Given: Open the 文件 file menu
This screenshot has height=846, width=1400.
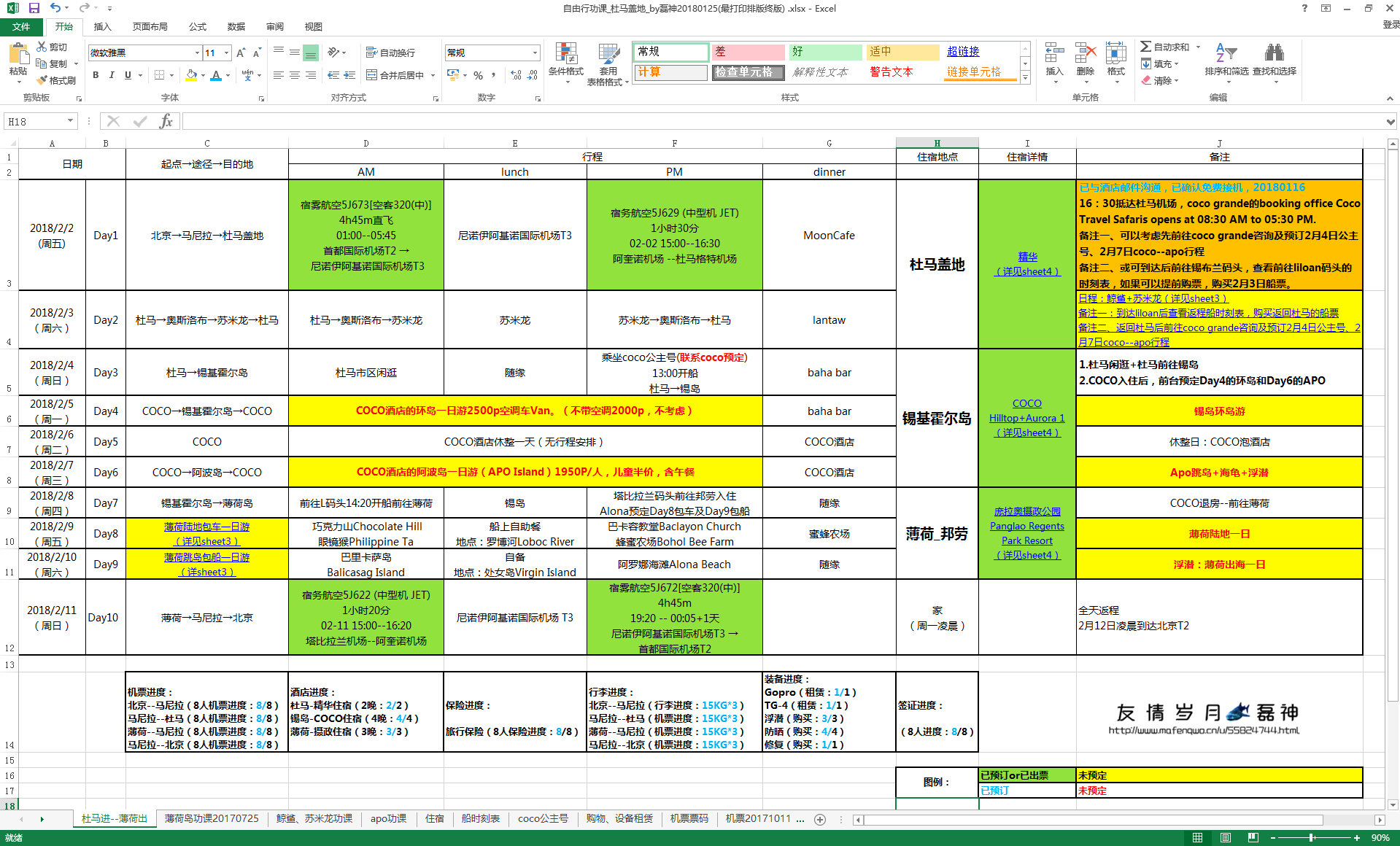Looking at the screenshot, I should [x=21, y=26].
